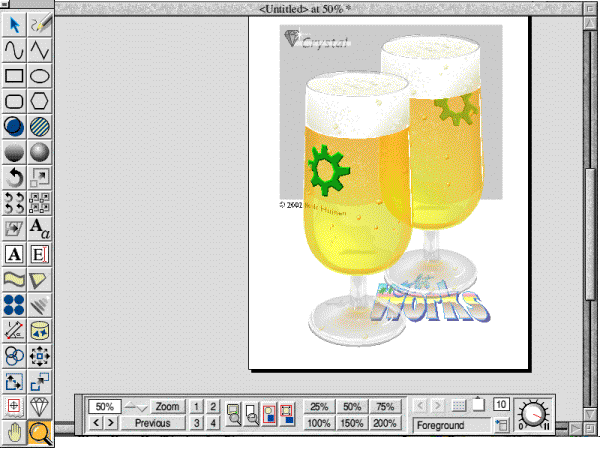600x450 pixels.
Task: Toggle zoom memory slot 2
Action: 213,407
